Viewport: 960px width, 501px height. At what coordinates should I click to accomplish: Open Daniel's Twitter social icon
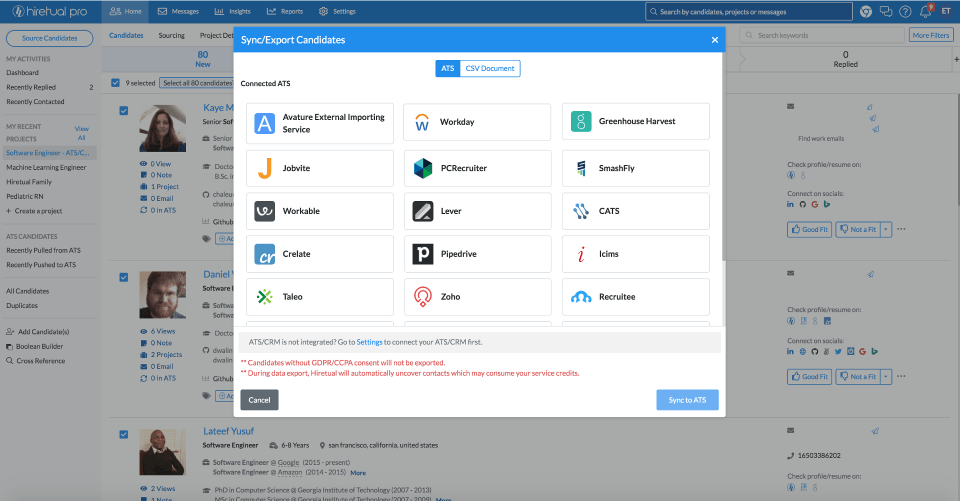tap(838, 352)
